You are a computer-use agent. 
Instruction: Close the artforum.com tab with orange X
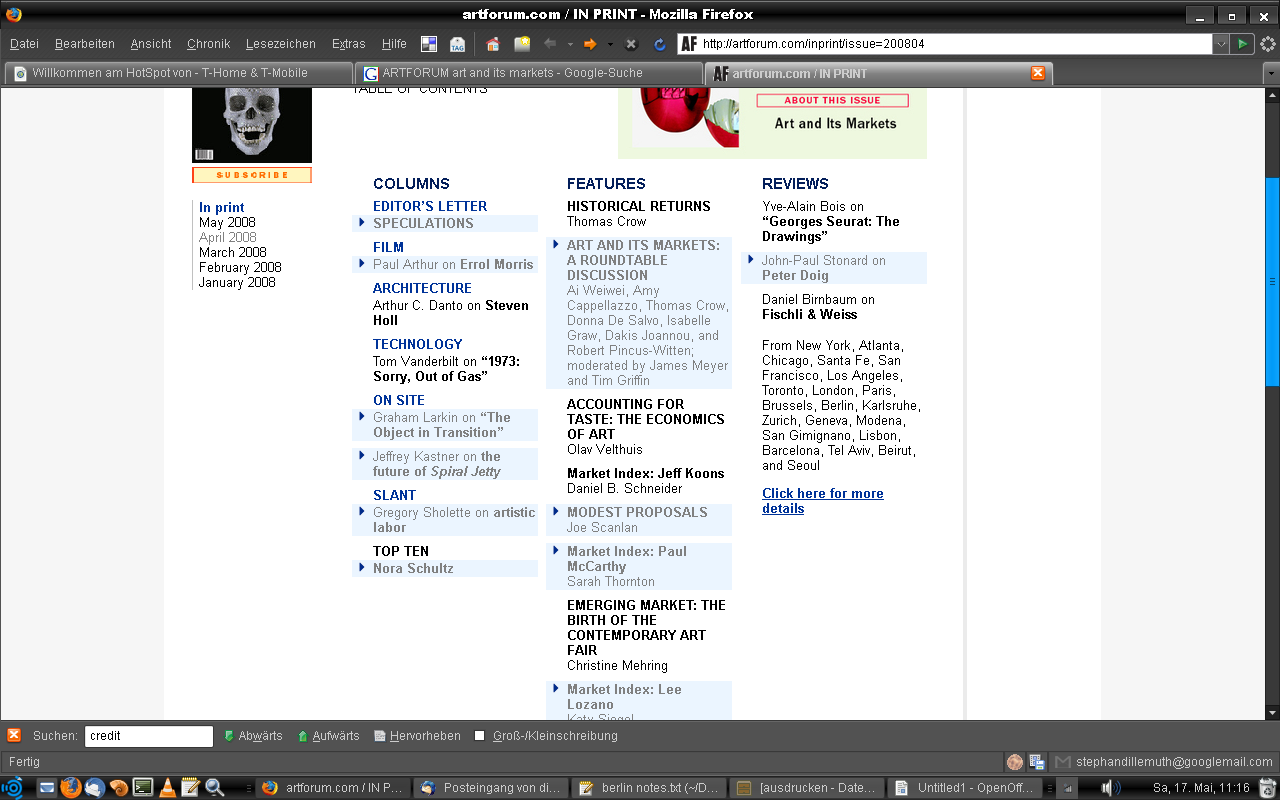pos(1038,73)
